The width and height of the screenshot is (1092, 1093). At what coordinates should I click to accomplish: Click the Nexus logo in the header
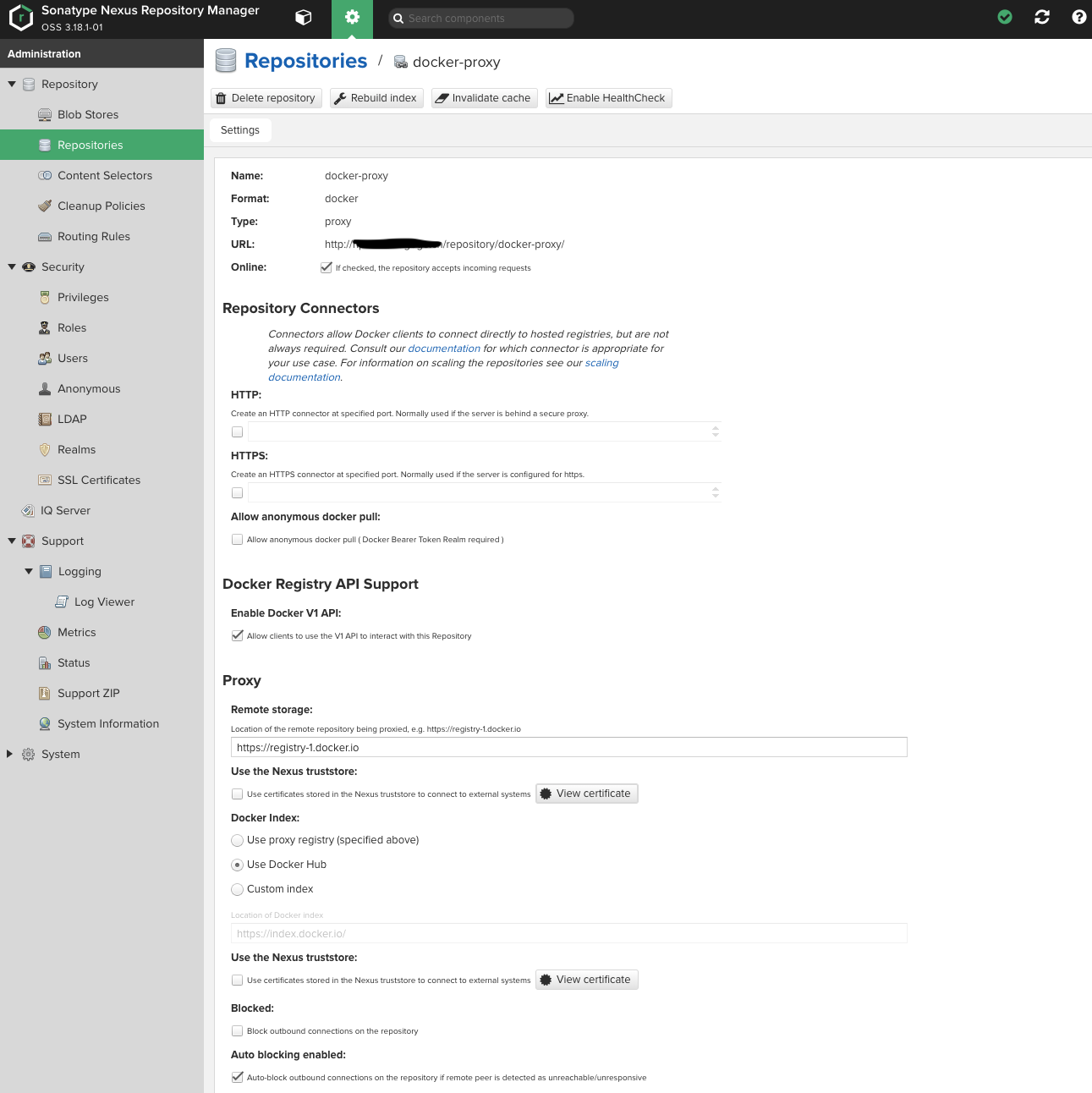tap(20, 18)
